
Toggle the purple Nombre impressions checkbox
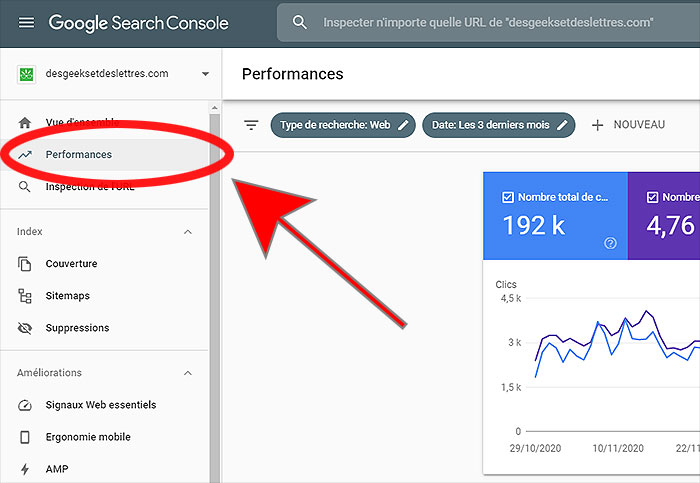(x=652, y=197)
